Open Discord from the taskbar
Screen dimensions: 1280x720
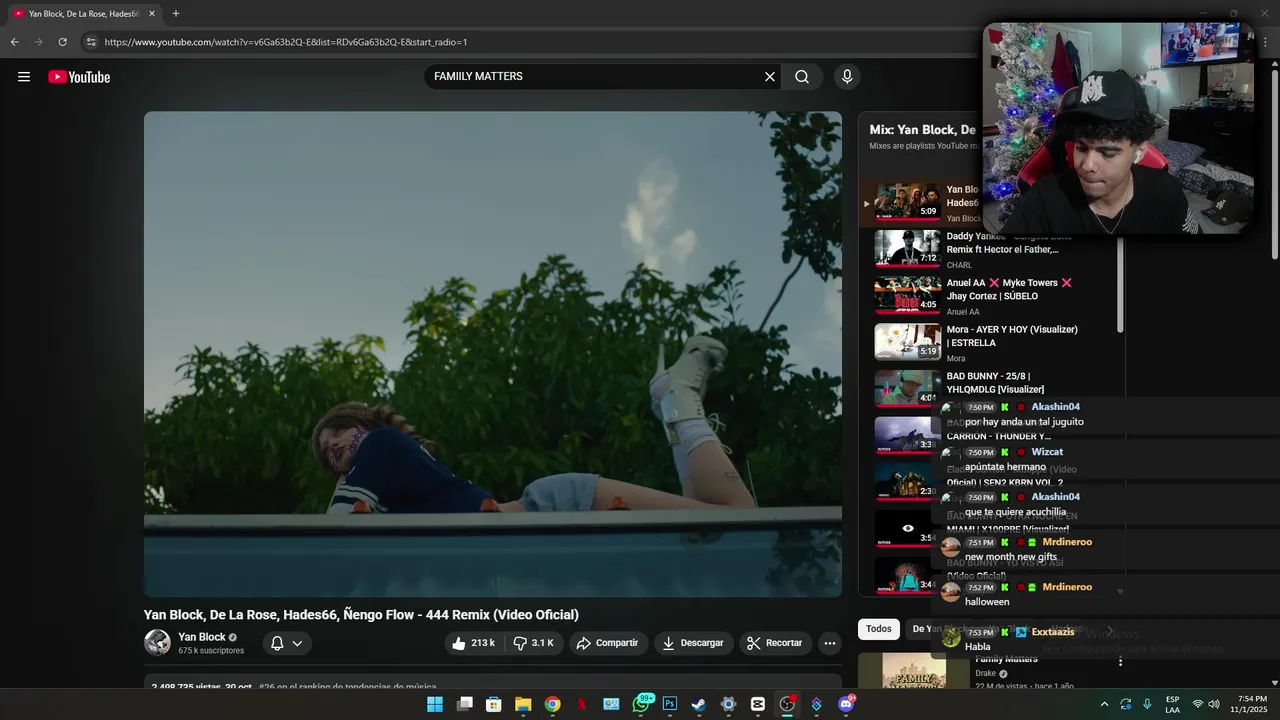click(x=847, y=704)
